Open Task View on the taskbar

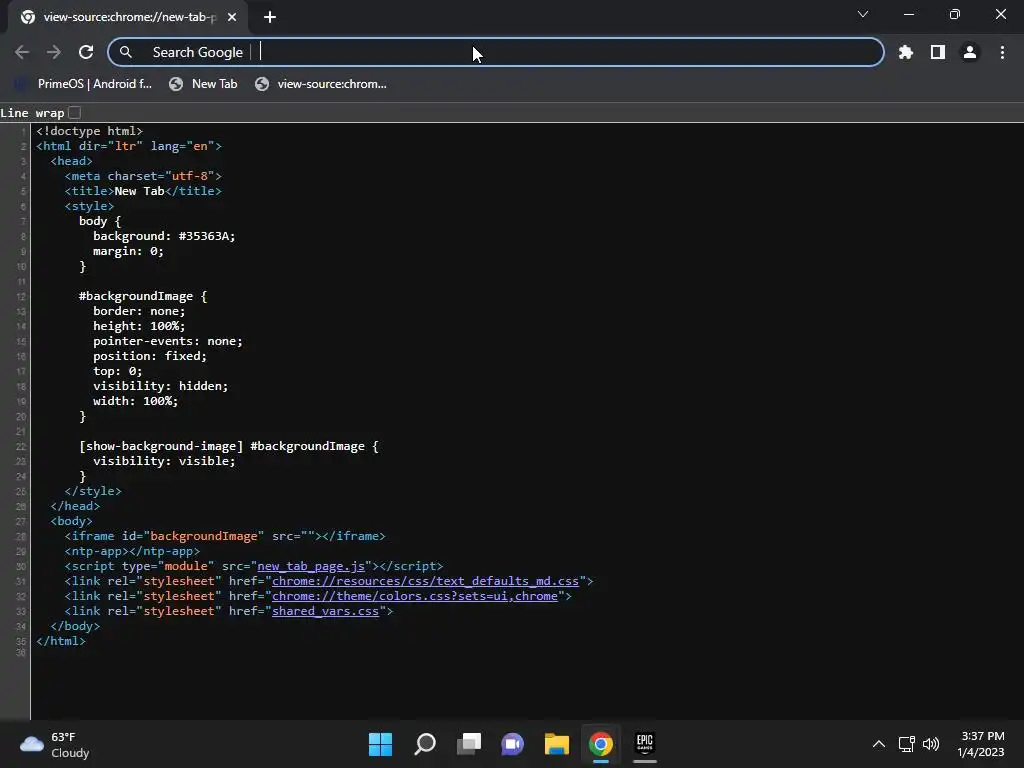(469, 744)
